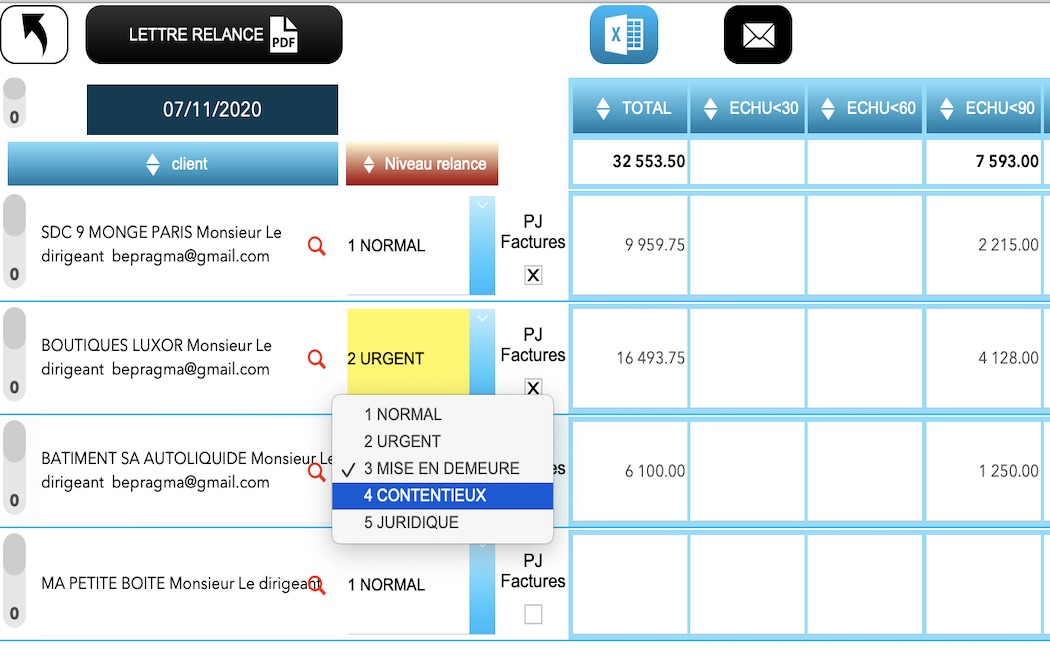The height and width of the screenshot is (670, 1050).
Task: Send email with the envelope icon
Action: click(758, 35)
